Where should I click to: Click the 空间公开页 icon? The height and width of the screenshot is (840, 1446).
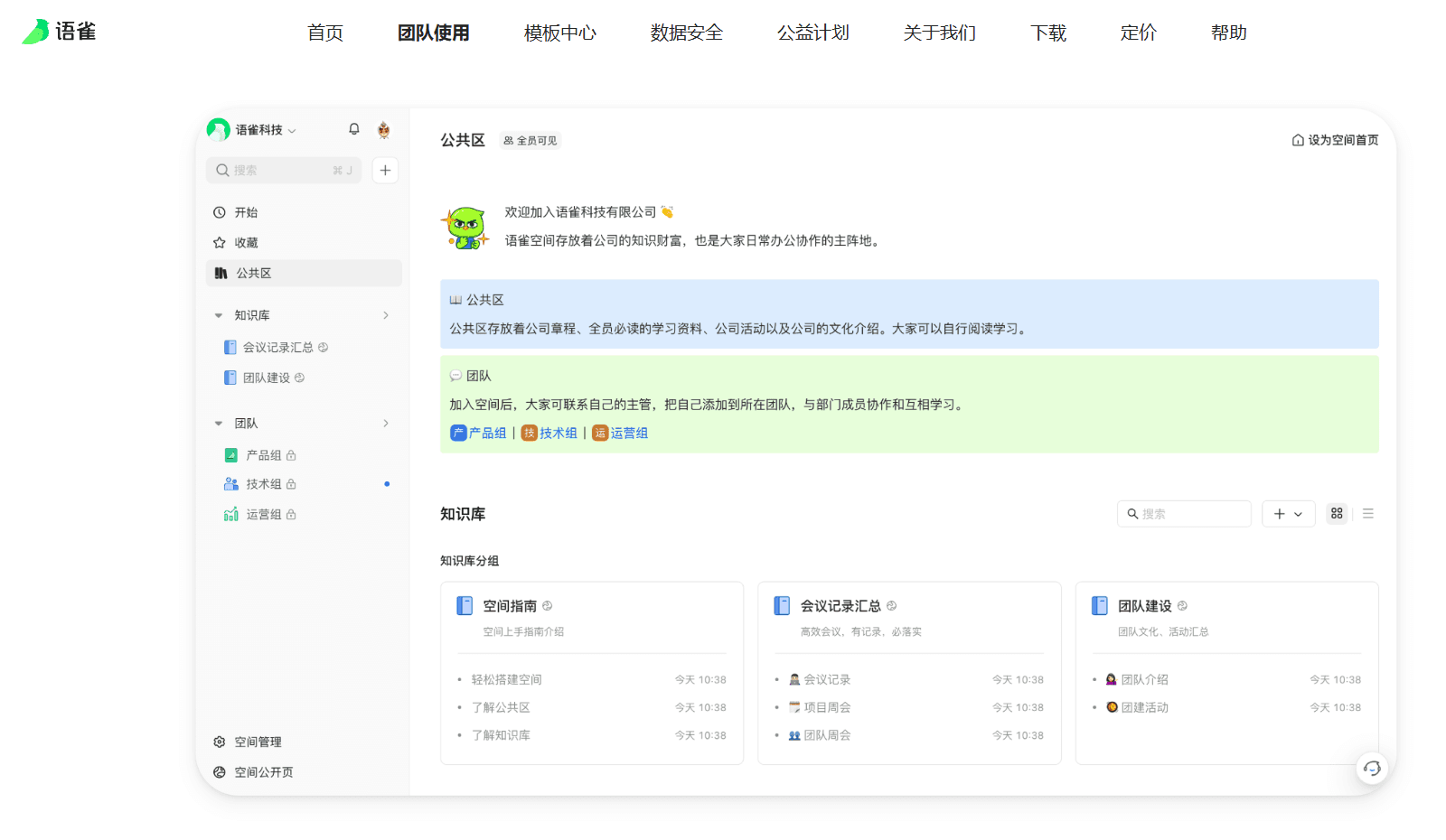tap(219, 772)
